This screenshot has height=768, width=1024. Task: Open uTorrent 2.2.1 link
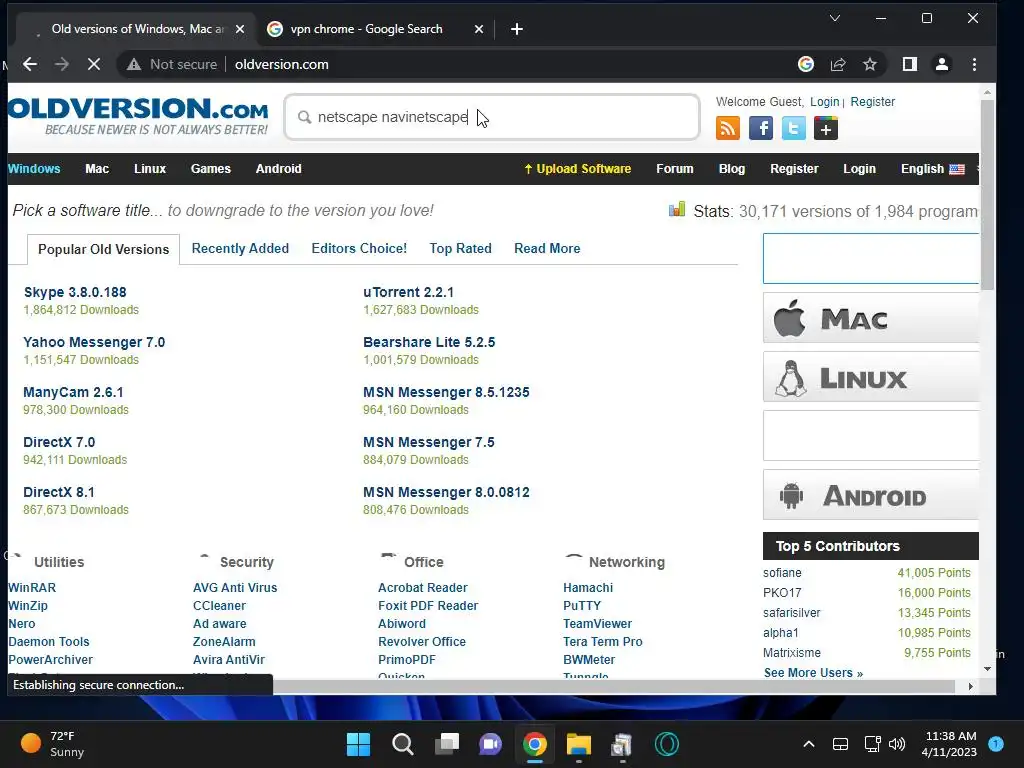click(408, 292)
